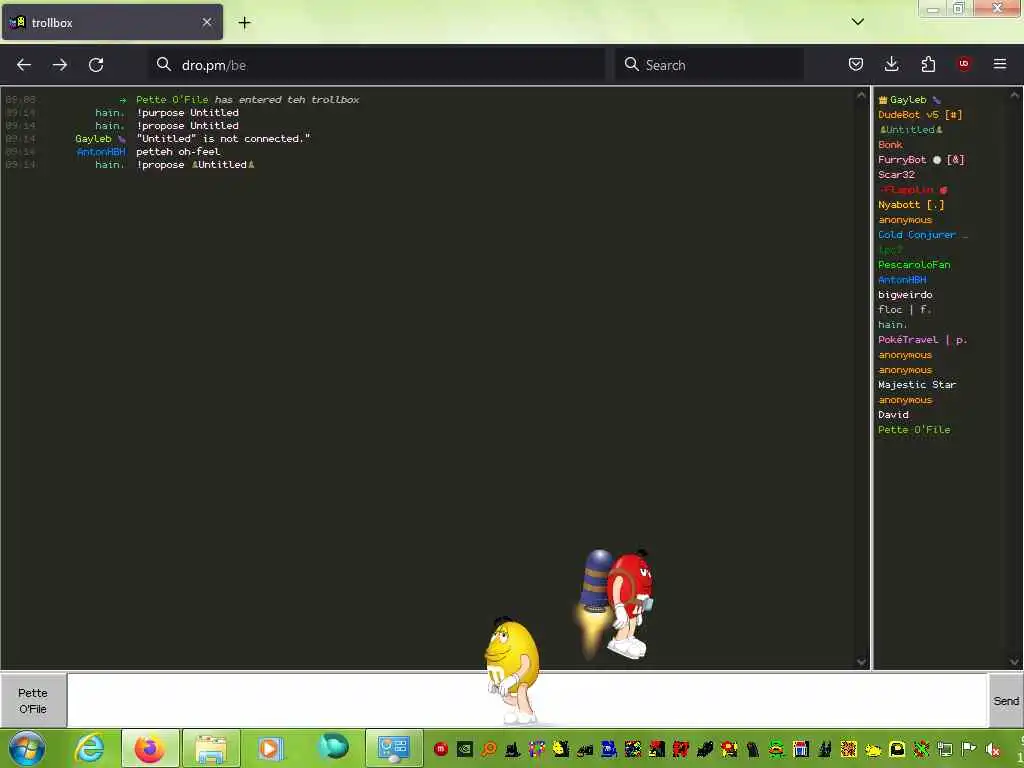Click the orange magnifier tray icon
1024x768 pixels.
click(488, 749)
